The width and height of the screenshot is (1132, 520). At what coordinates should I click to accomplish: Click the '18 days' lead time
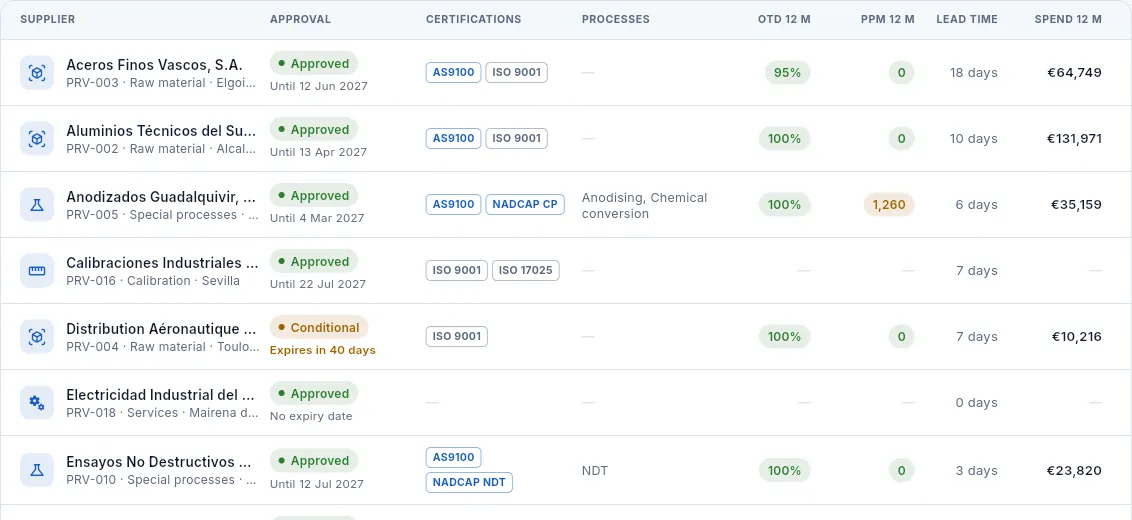coord(973,72)
